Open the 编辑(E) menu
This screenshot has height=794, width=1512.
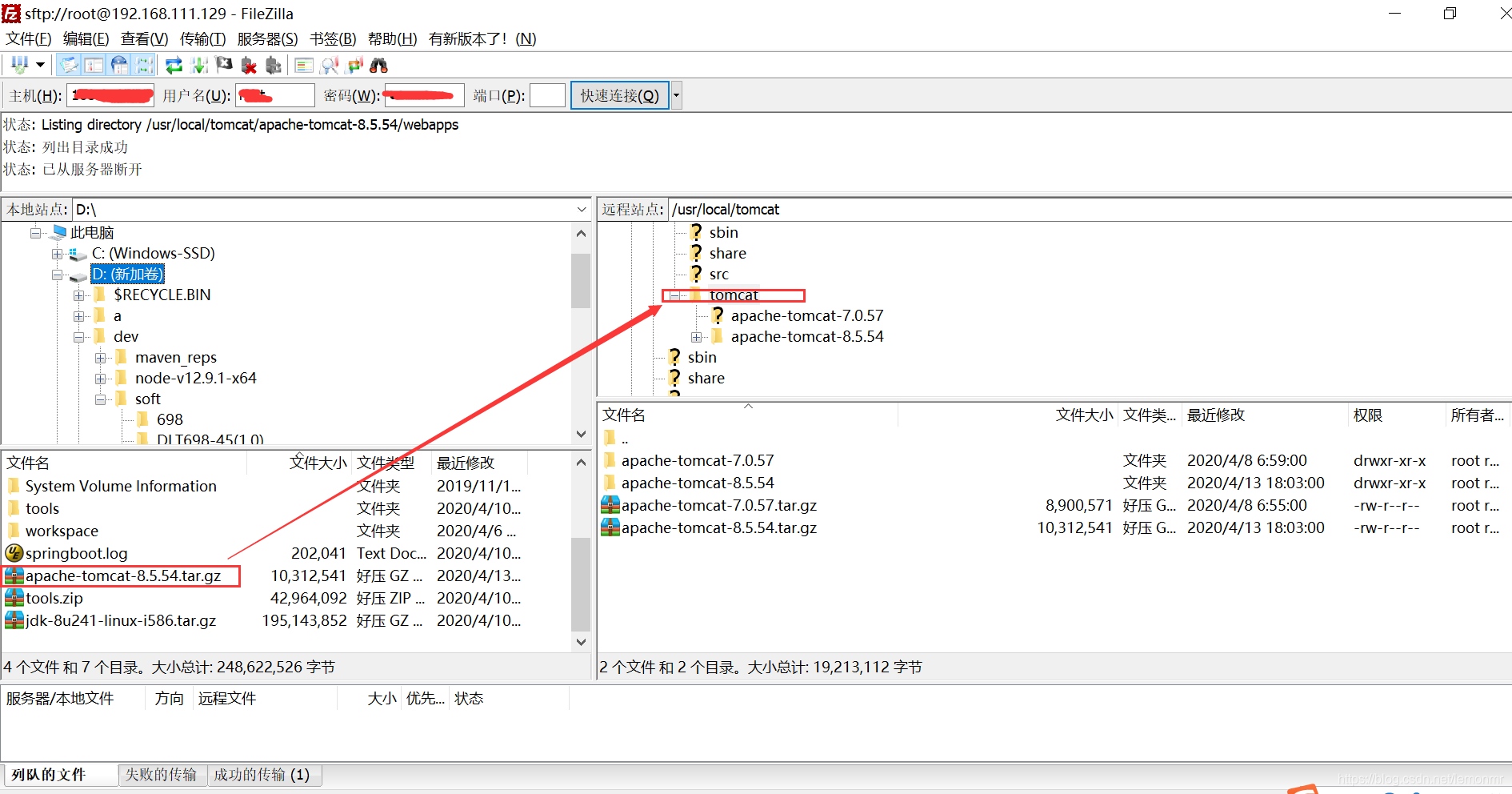pos(86,38)
